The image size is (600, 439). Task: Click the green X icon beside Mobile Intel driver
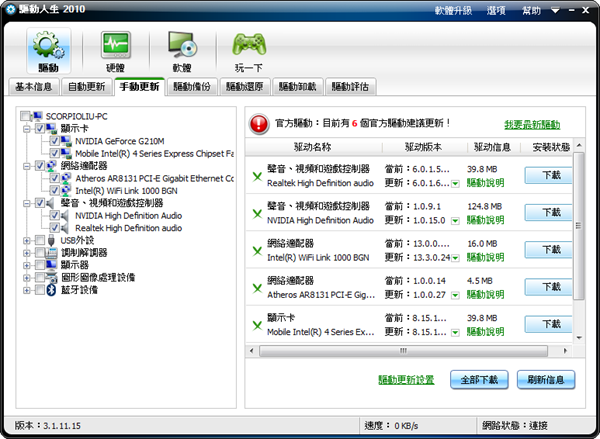(x=257, y=324)
